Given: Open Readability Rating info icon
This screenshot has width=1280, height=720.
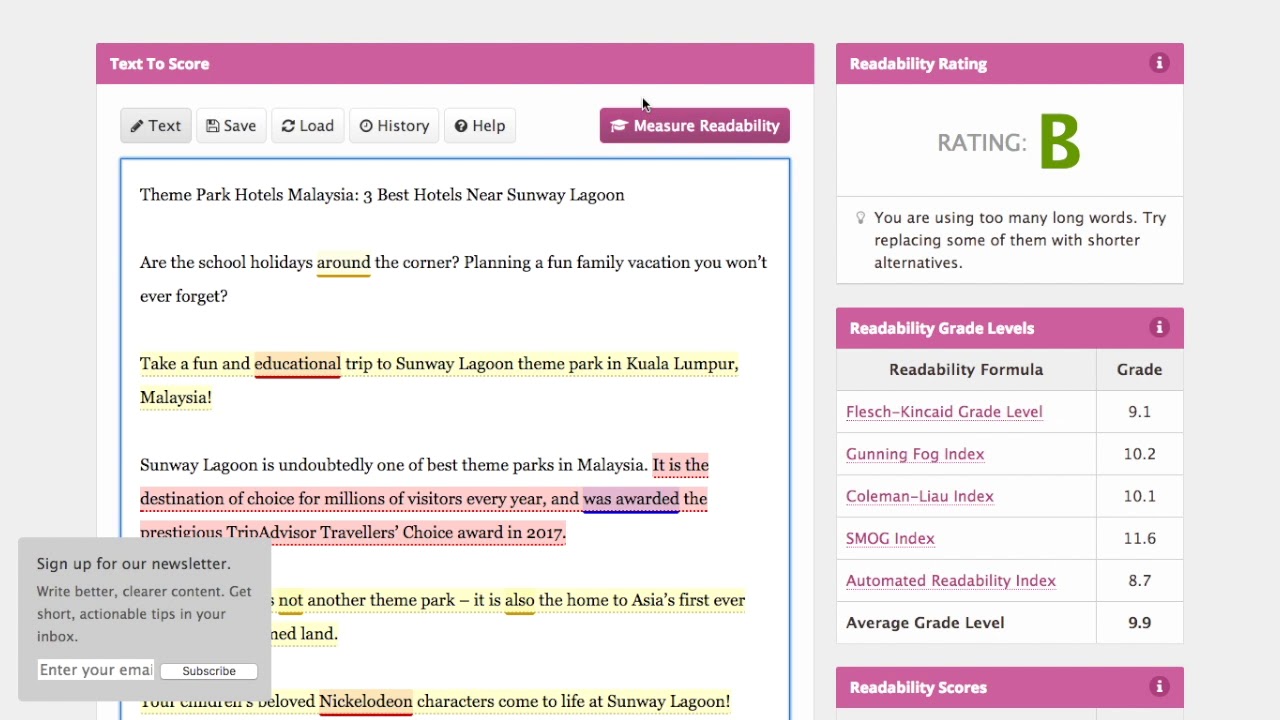Looking at the screenshot, I should pyautogui.click(x=1159, y=63).
